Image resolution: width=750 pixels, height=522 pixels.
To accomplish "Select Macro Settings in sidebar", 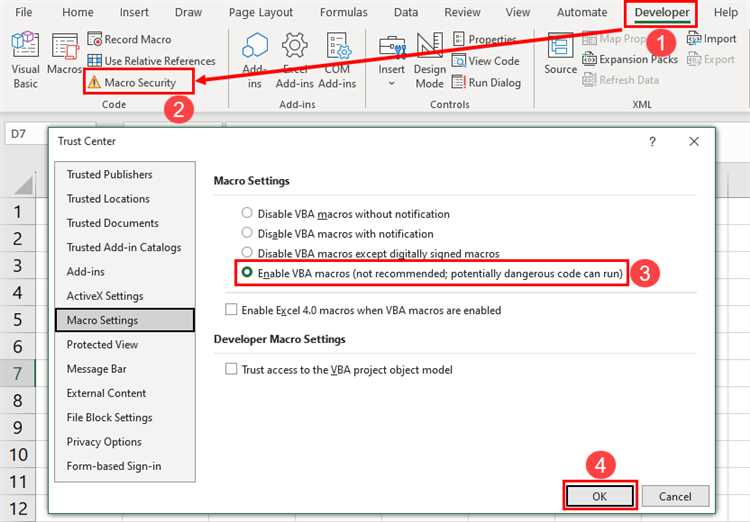I will pyautogui.click(x=125, y=320).
